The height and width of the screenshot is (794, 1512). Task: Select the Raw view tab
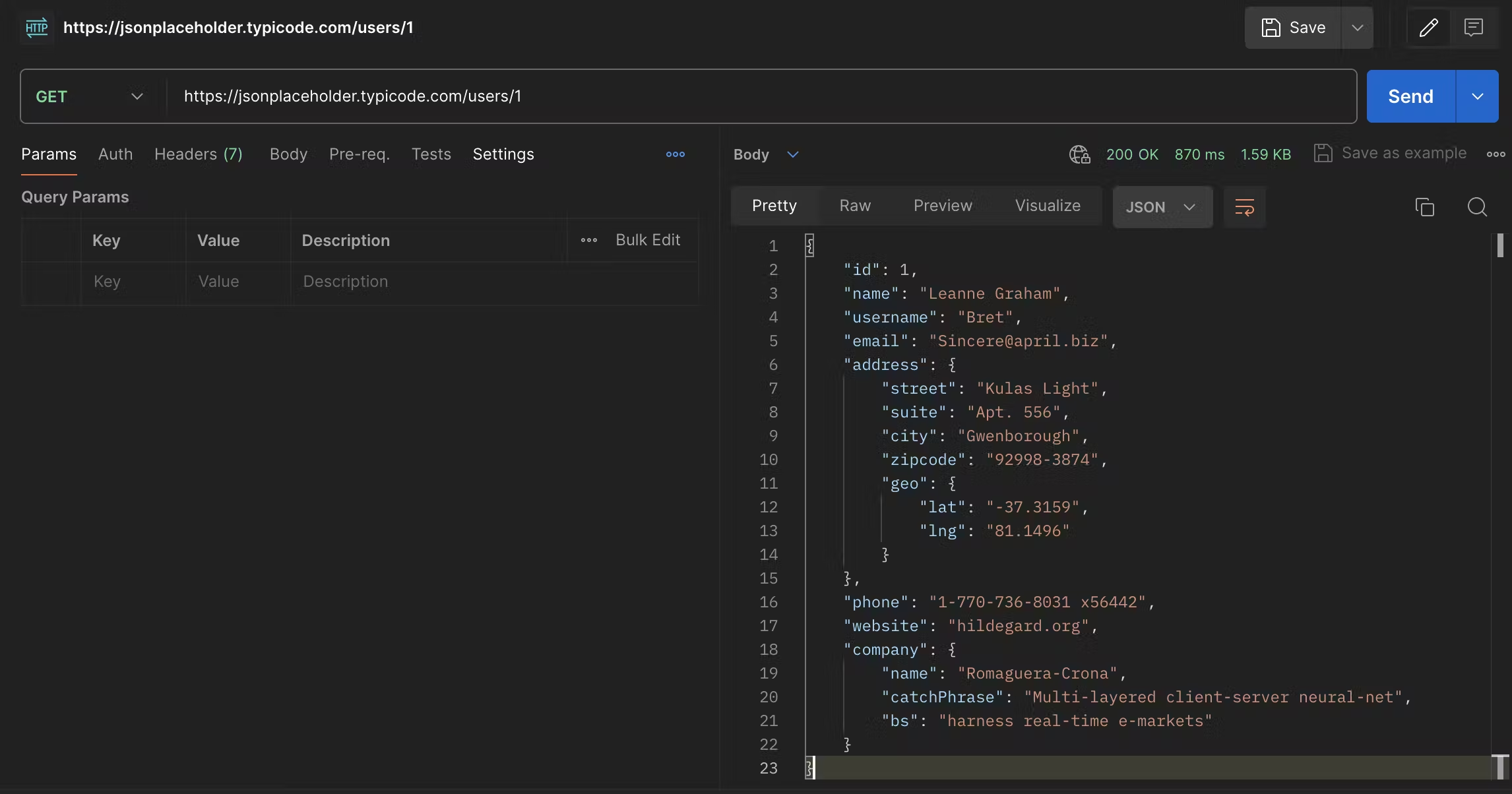(855, 206)
